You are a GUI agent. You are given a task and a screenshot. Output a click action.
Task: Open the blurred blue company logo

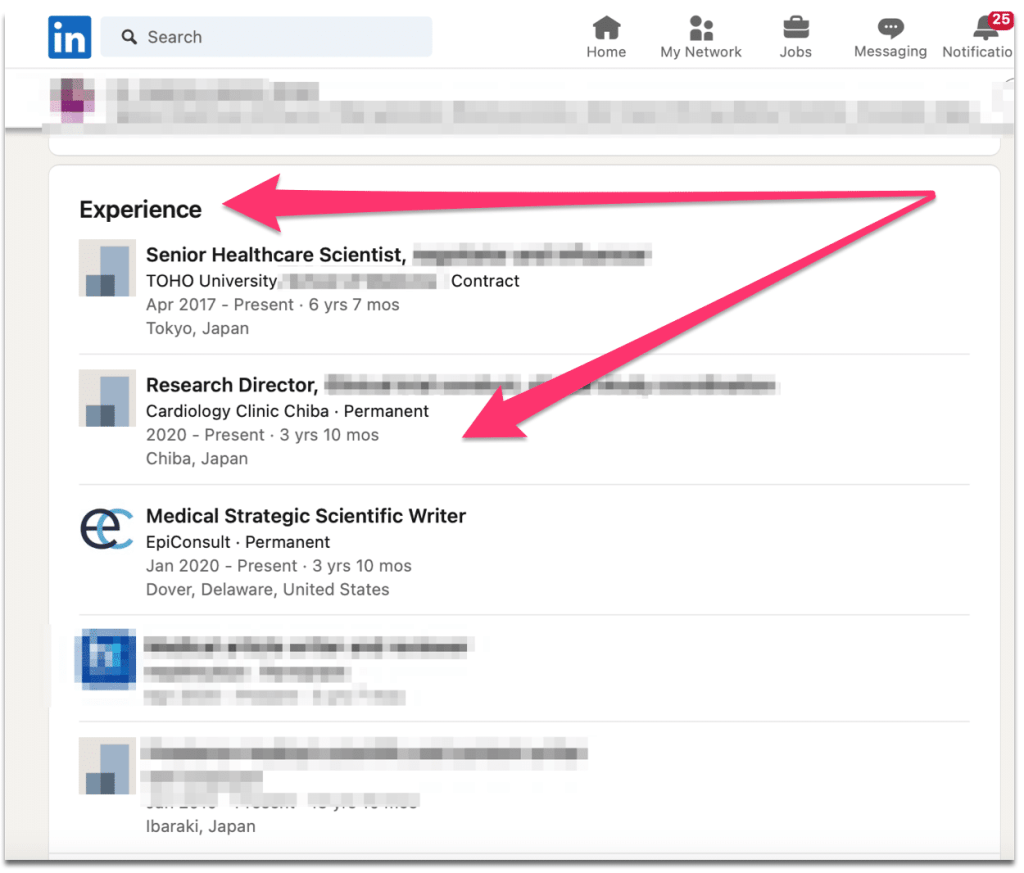(x=106, y=659)
